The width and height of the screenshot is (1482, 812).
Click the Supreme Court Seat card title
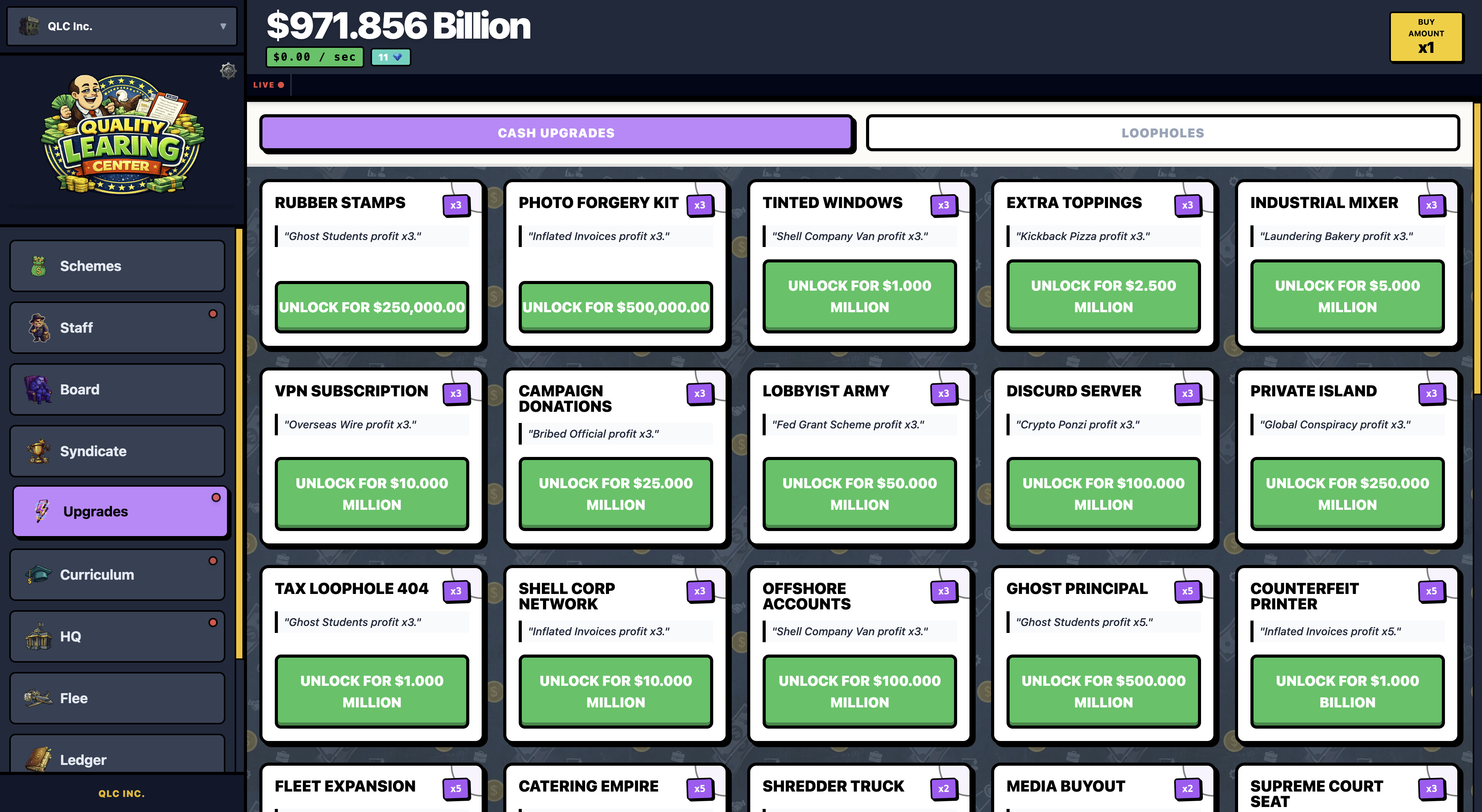(1316, 793)
